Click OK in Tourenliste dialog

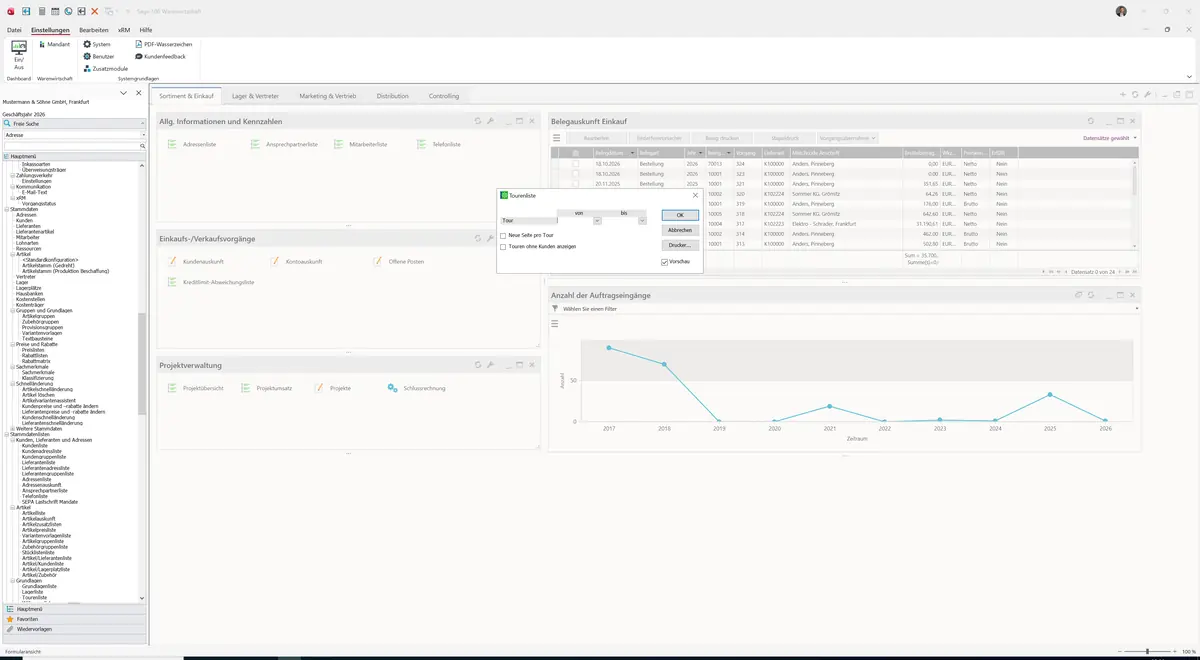pyautogui.click(x=680, y=215)
